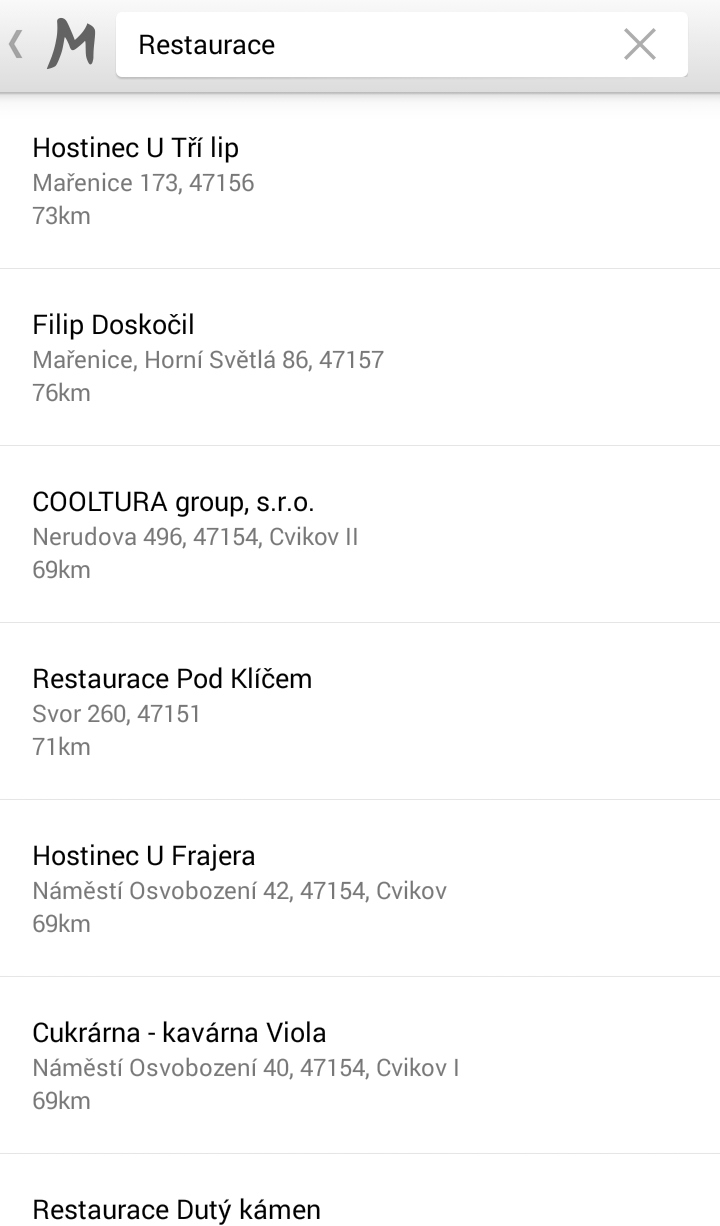Open Hostinec U Tří lip result

(x=136, y=148)
